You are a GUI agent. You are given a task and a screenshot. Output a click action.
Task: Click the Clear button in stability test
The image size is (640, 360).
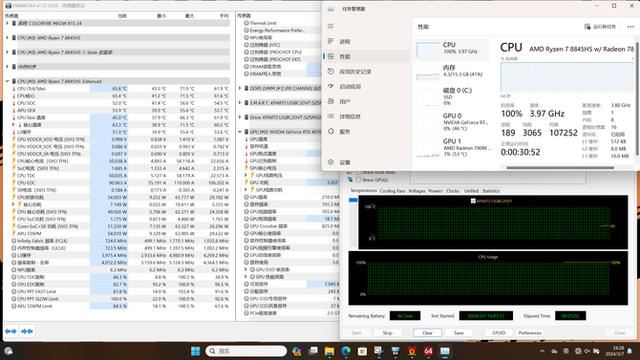(427, 333)
